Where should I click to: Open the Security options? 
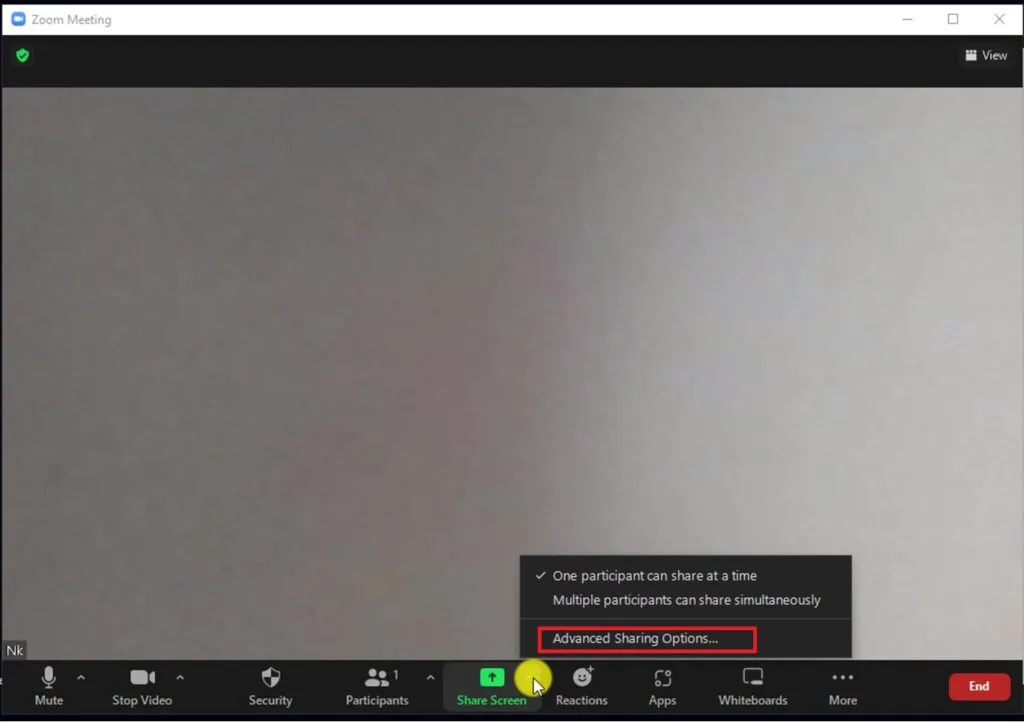pyautogui.click(x=269, y=686)
